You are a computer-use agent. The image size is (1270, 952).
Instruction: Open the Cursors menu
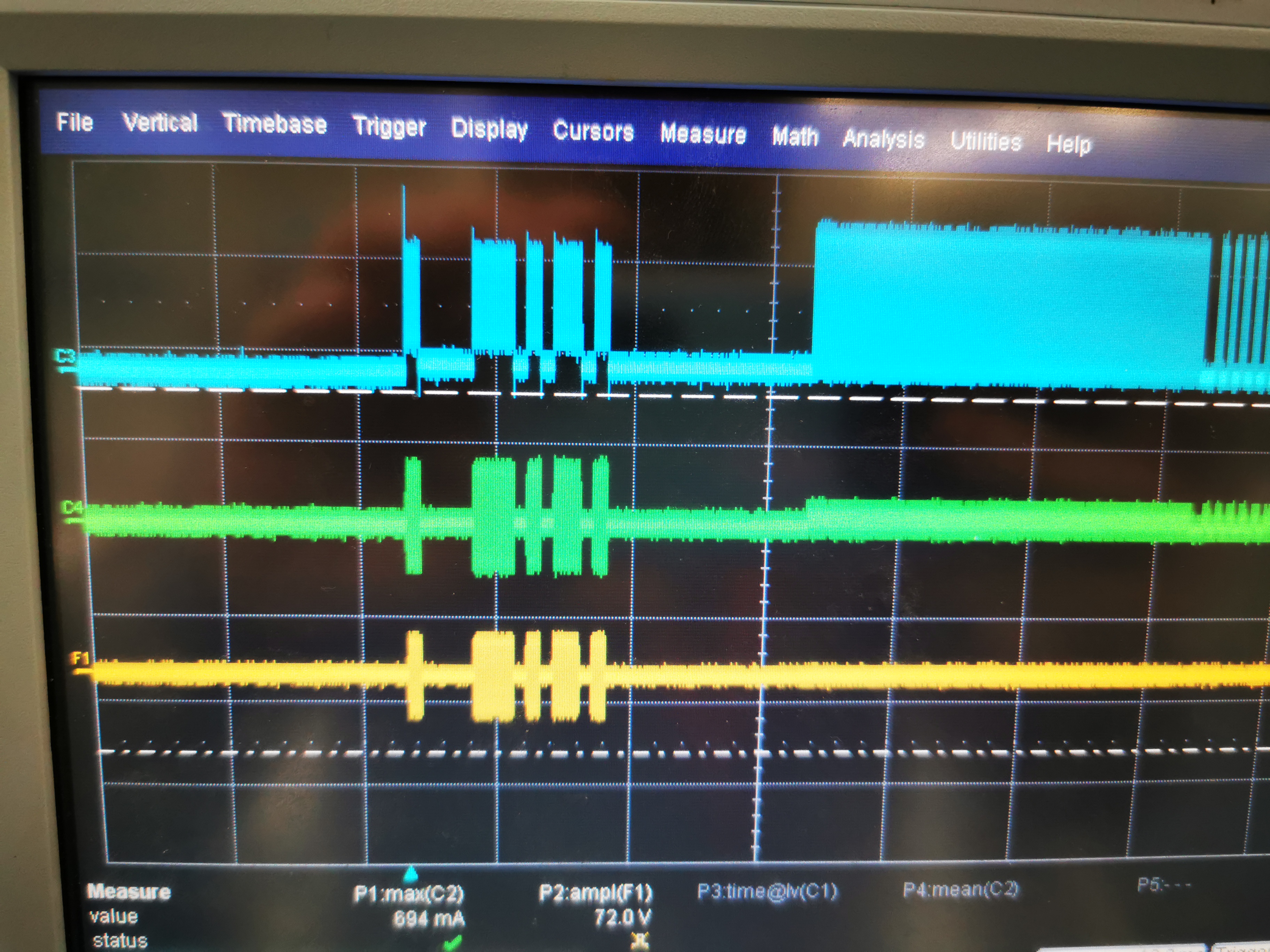[x=593, y=132]
